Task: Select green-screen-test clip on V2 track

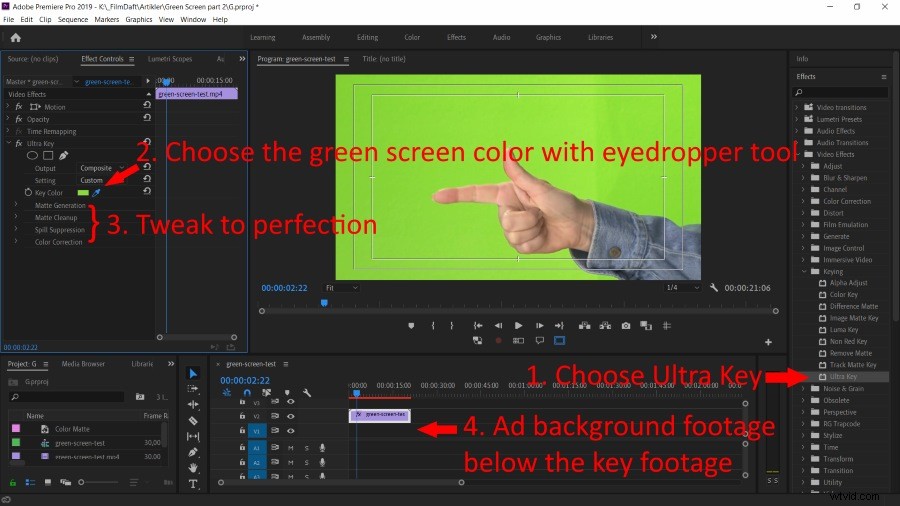Action: (380, 415)
